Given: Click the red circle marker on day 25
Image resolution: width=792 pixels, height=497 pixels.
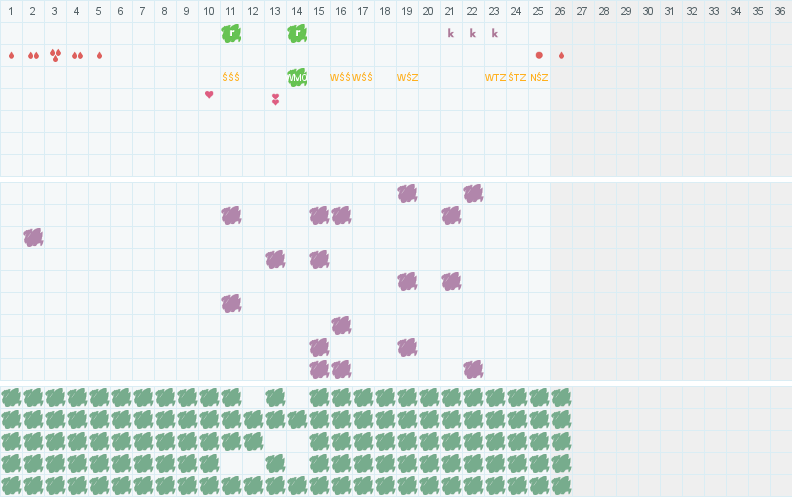Looking at the screenshot, I should pyautogui.click(x=539, y=55).
